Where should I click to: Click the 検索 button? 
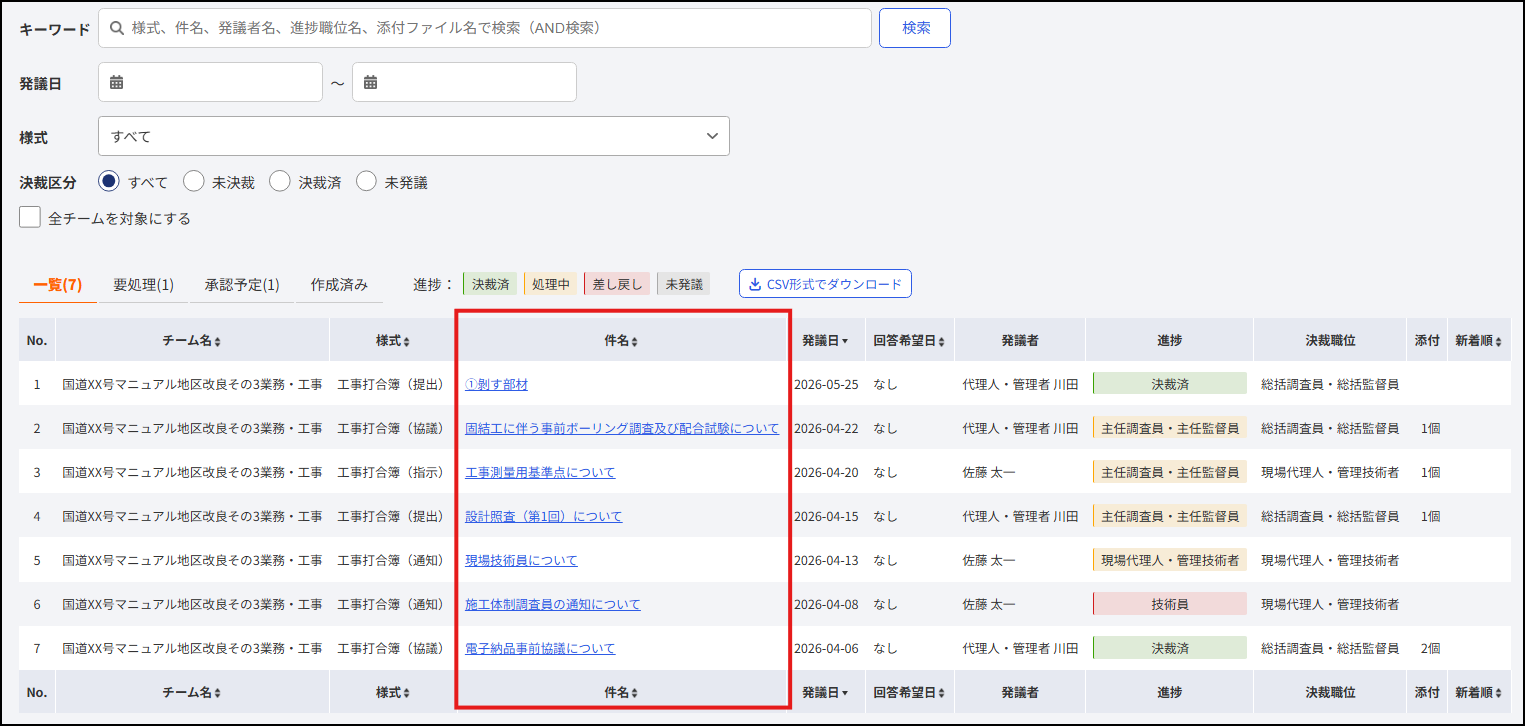pos(915,28)
